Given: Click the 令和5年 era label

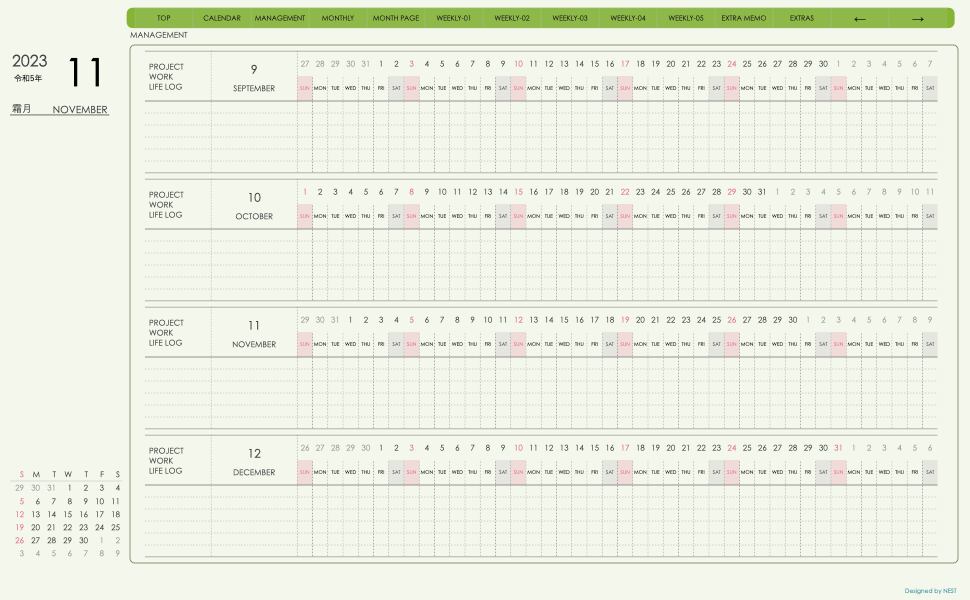Looking at the screenshot, I should [28, 78].
